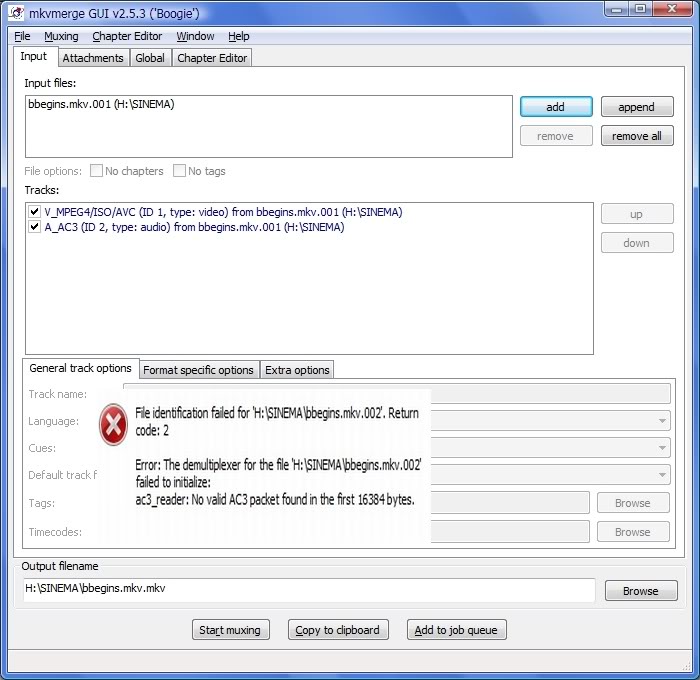Image resolution: width=700 pixels, height=680 pixels.
Task: Click Browse next to Tags
Action: 633,503
